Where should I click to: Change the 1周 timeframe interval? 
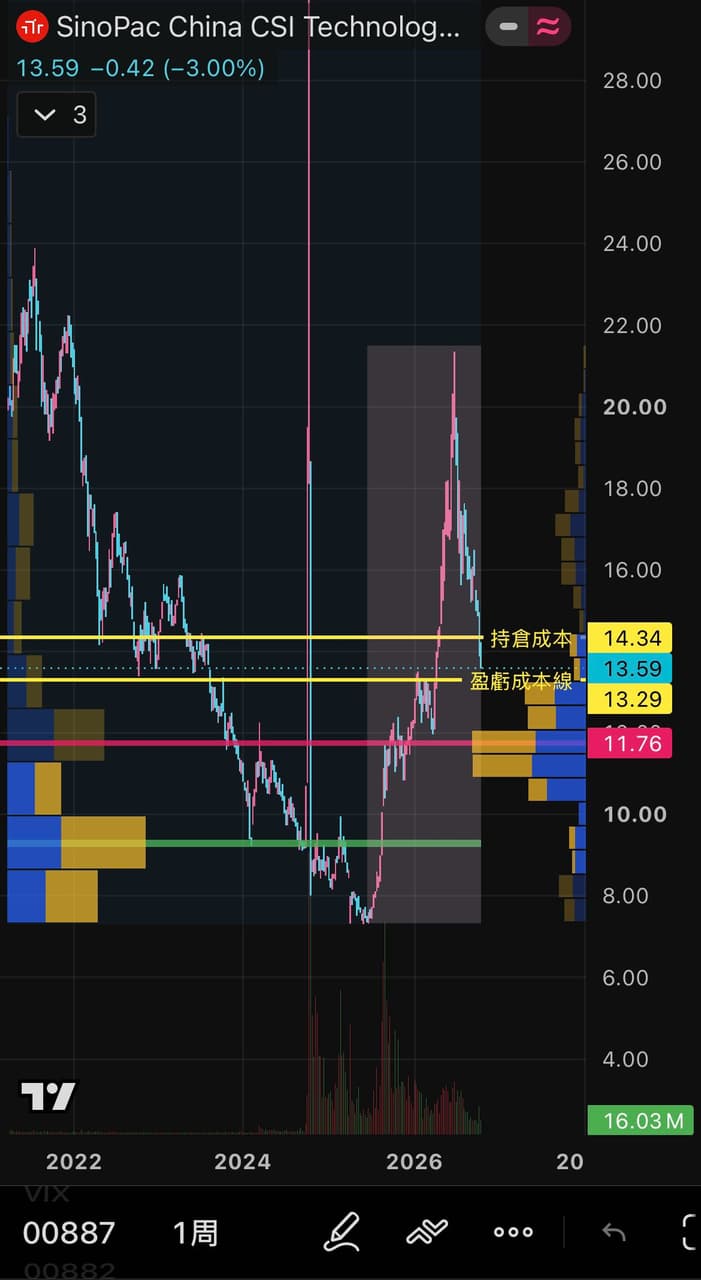[195, 1233]
